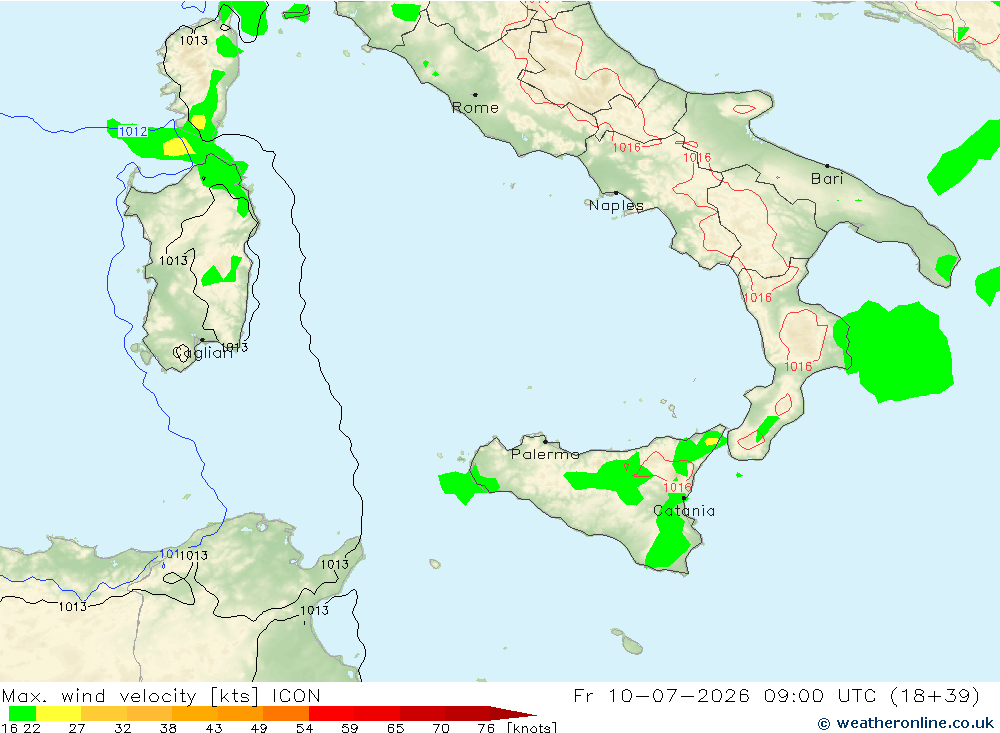This screenshot has width=1000, height=733.
Task: Click the Catania city label
Action: [684, 511]
